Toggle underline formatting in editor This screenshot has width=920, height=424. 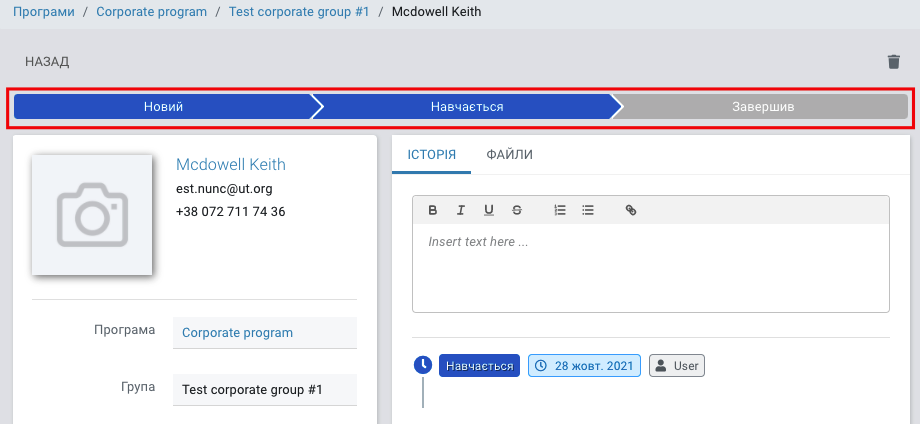[x=489, y=210]
